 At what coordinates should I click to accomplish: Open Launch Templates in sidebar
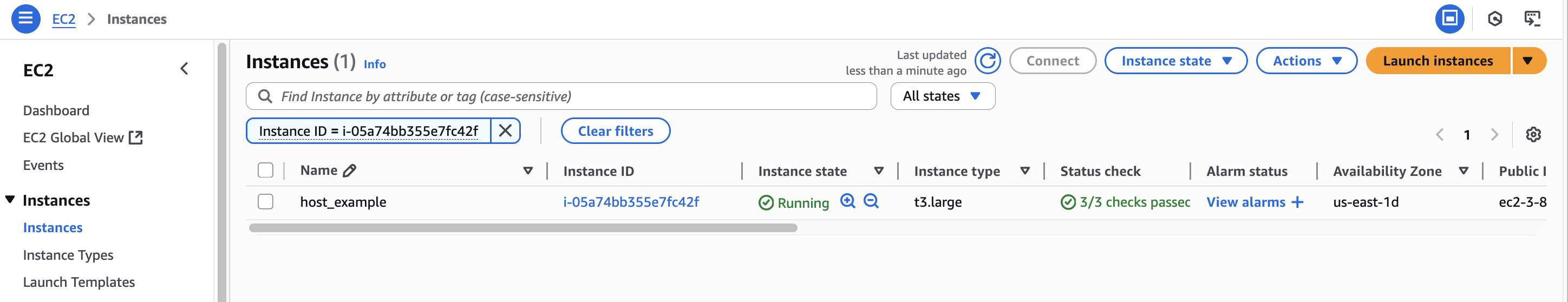(x=79, y=283)
